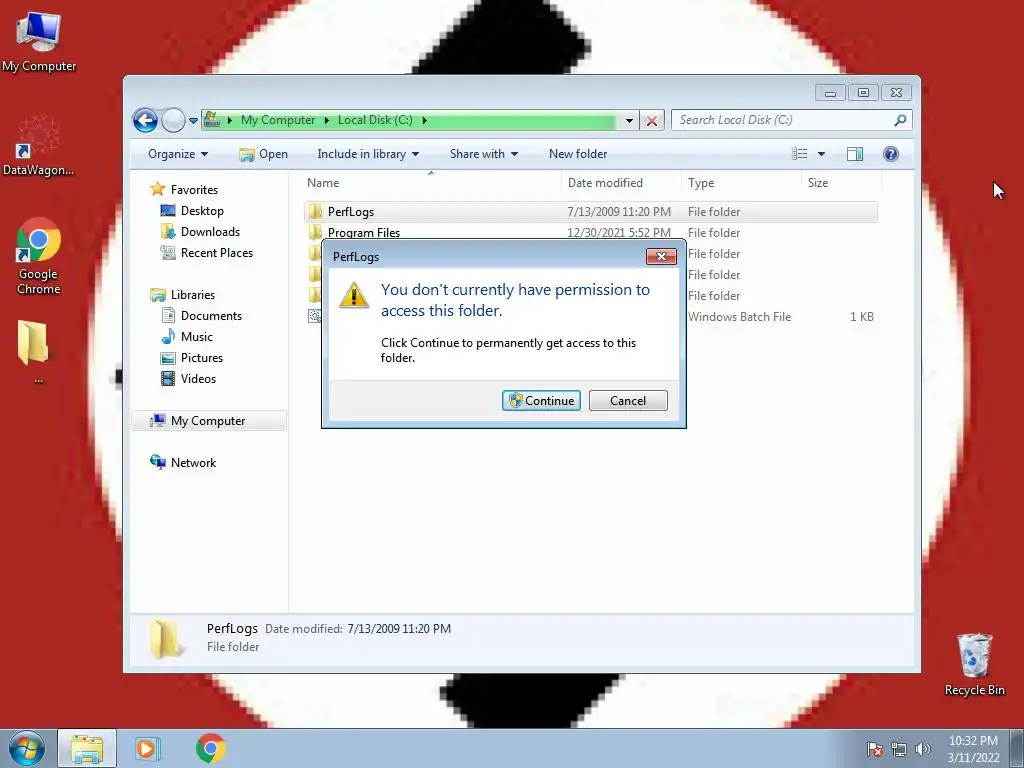Open the taskbar clock showing 10:32 PM
The height and width of the screenshot is (768, 1024).
(x=973, y=749)
